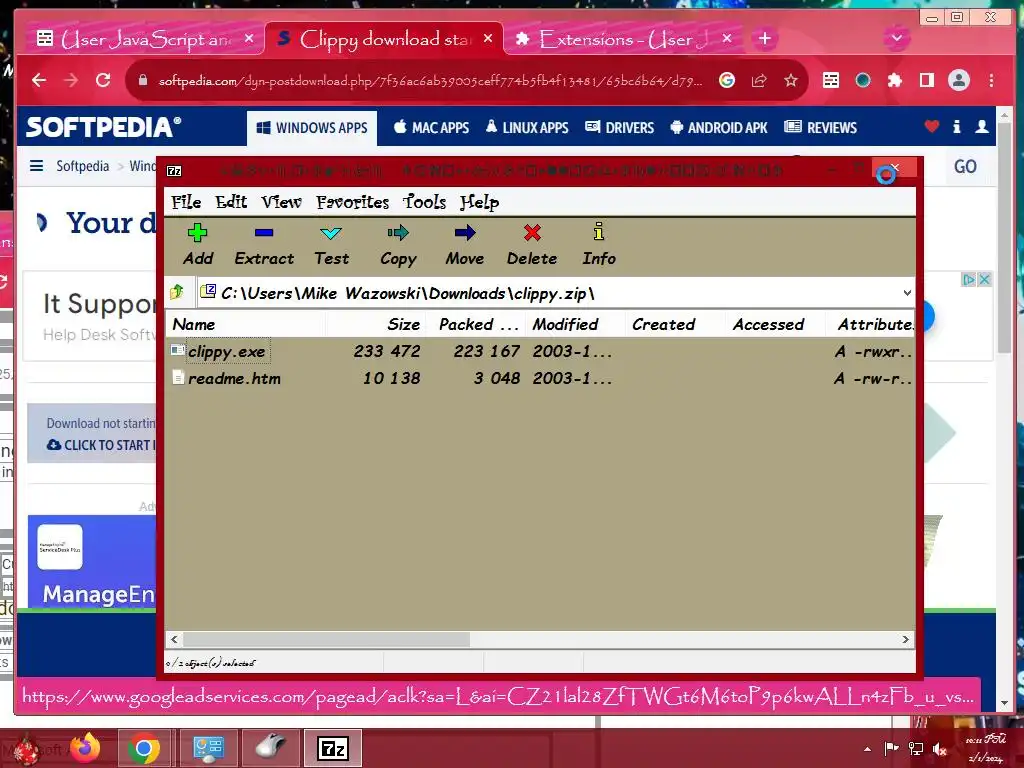Viewport: 1024px width, 768px height.
Task: Close the Clippy download tab
Action: [x=488, y=39]
